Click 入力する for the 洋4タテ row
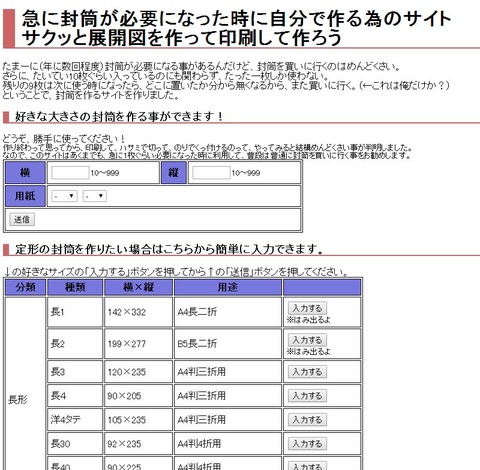The image size is (480, 470). coord(307,420)
